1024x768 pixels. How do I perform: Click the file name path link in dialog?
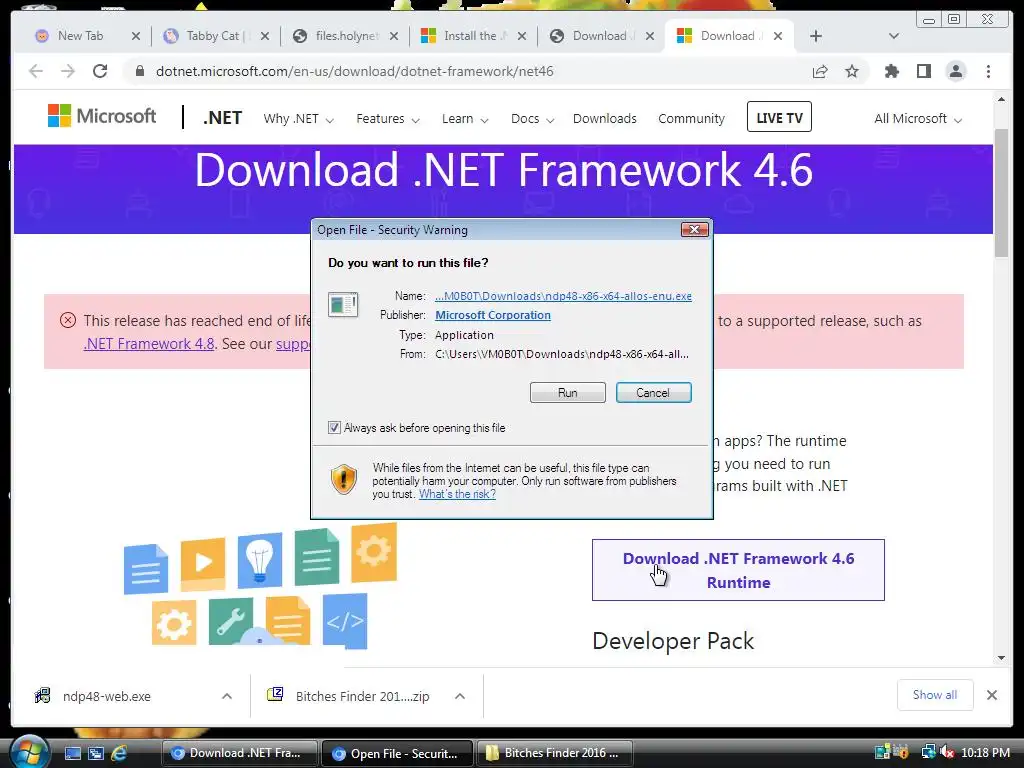[x=563, y=296]
